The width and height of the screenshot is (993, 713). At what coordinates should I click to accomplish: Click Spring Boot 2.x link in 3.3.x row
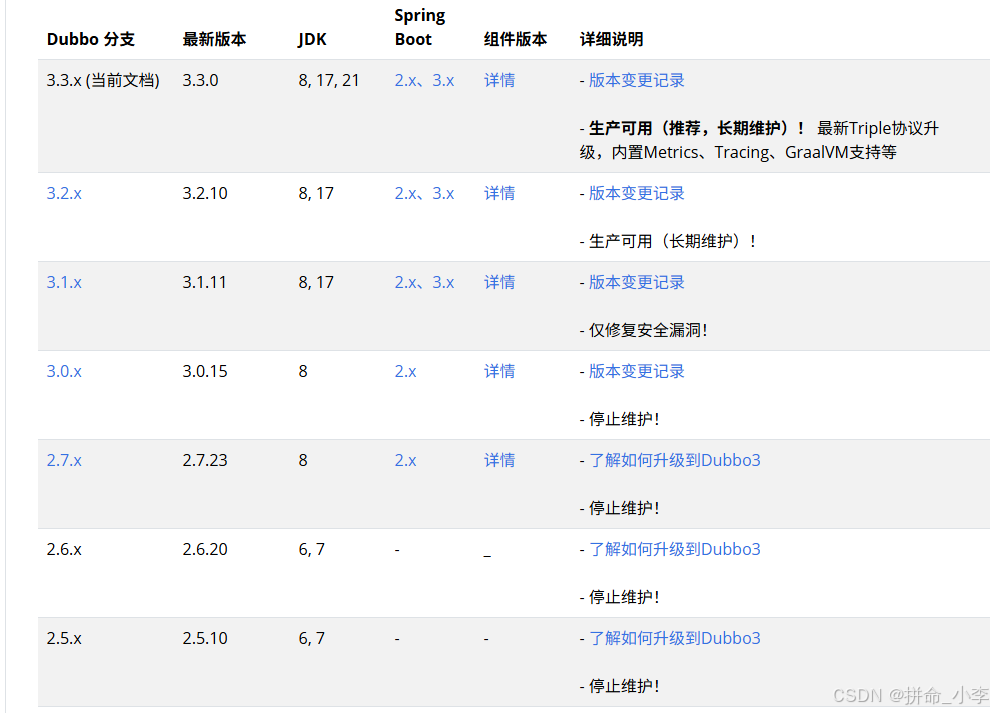click(x=405, y=80)
